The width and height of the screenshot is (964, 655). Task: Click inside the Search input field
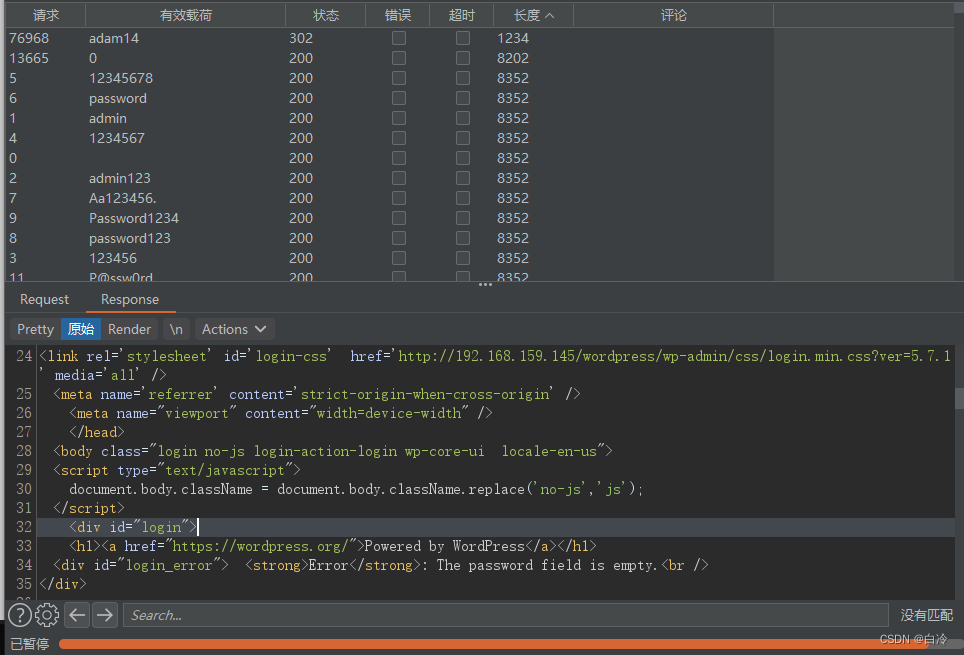click(400, 614)
